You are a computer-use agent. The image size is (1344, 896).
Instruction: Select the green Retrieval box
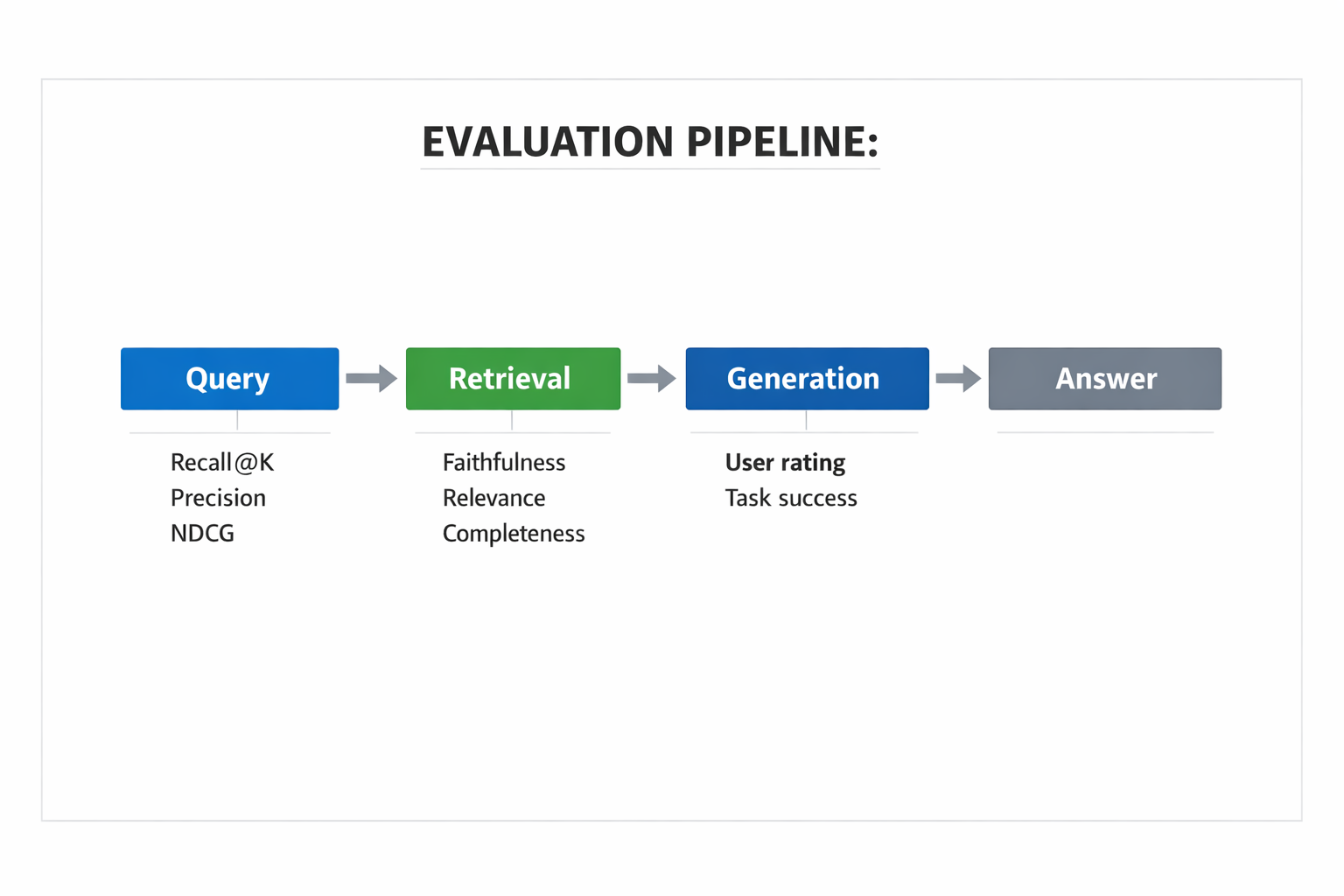(x=513, y=379)
